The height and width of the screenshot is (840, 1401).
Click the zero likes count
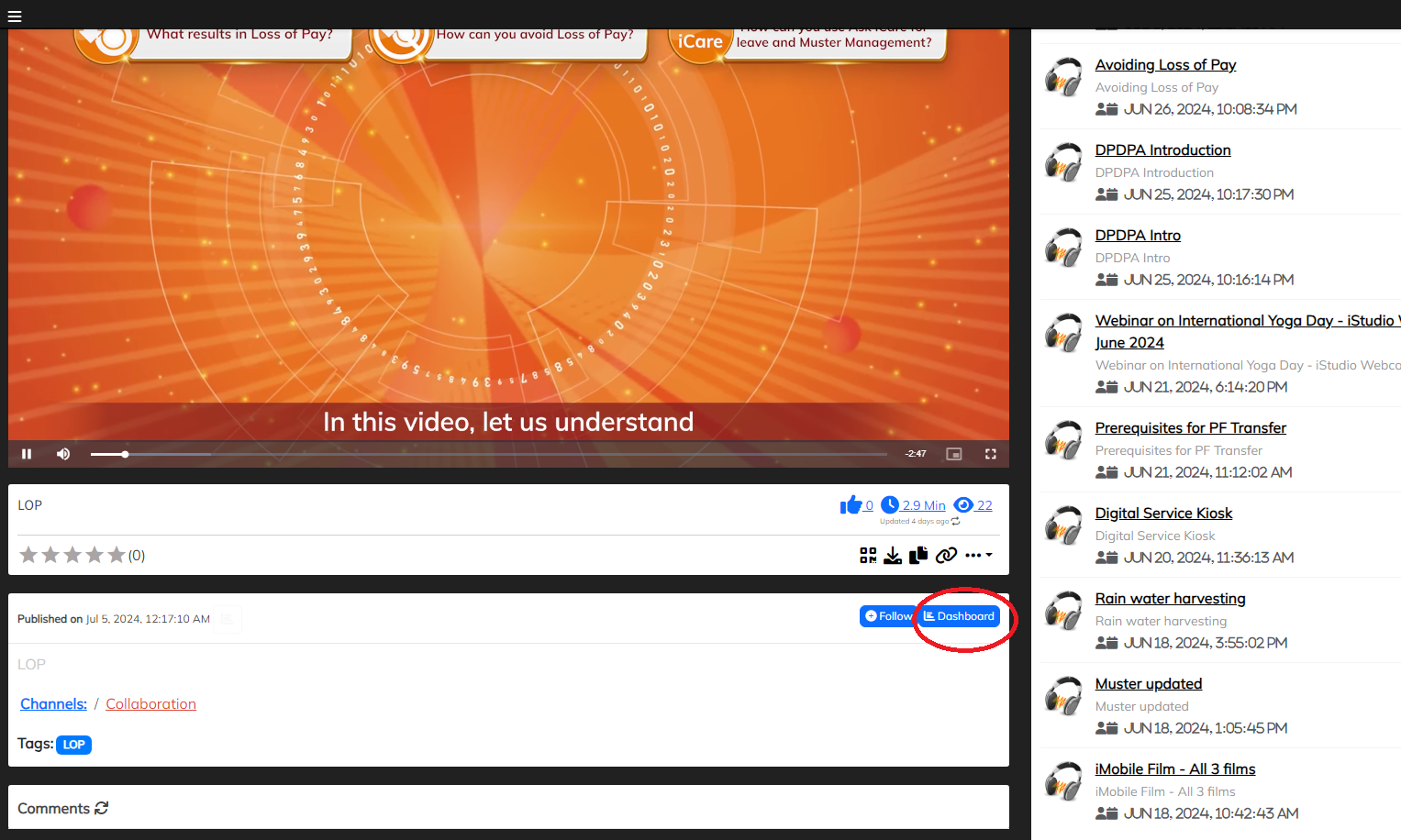pos(869,505)
